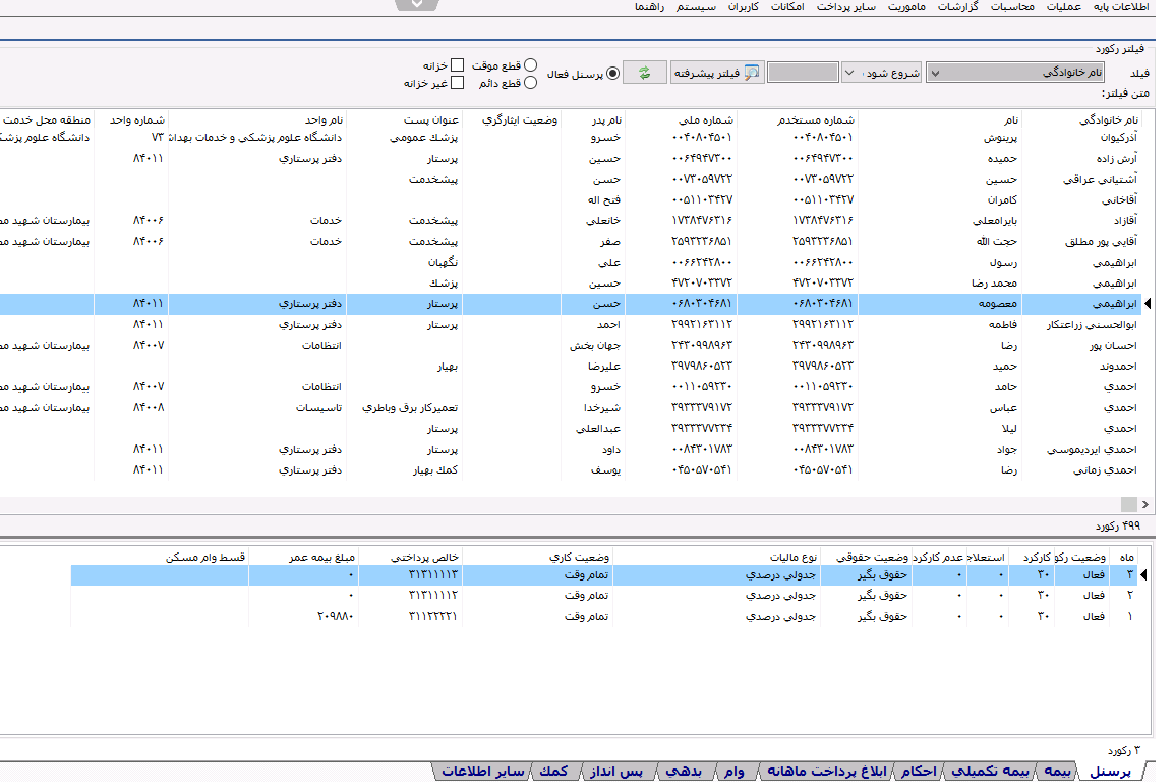This screenshot has width=1175, height=782.
Task: Switch to the بیمه tab
Action: click(1057, 772)
